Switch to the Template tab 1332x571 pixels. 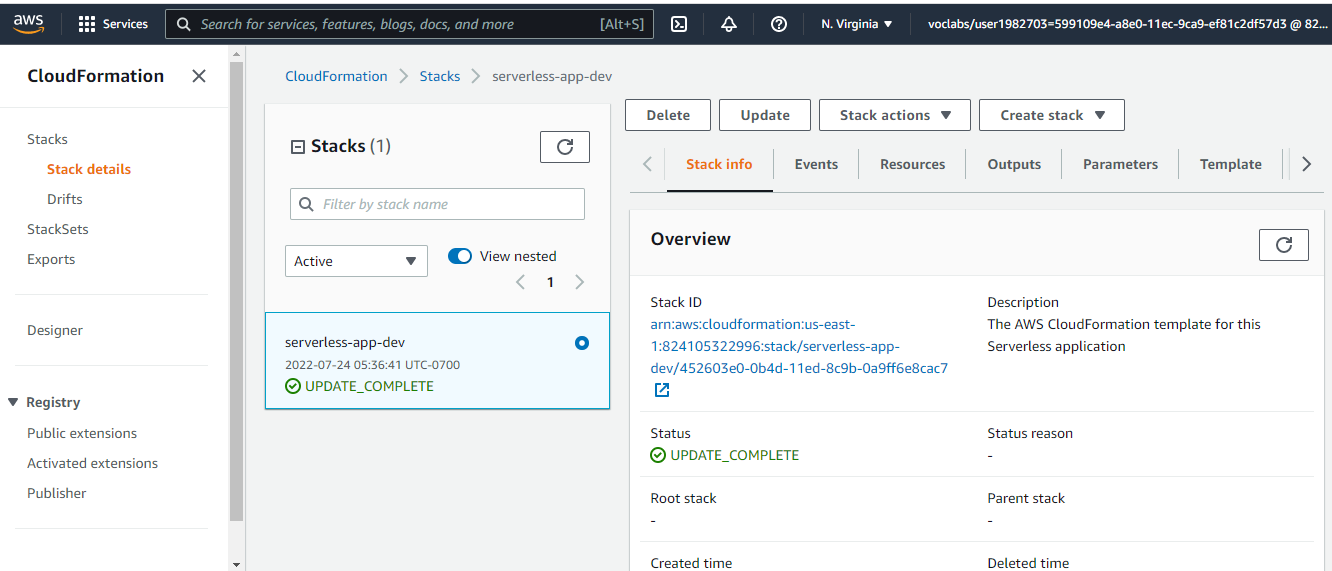pyautogui.click(x=1230, y=164)
